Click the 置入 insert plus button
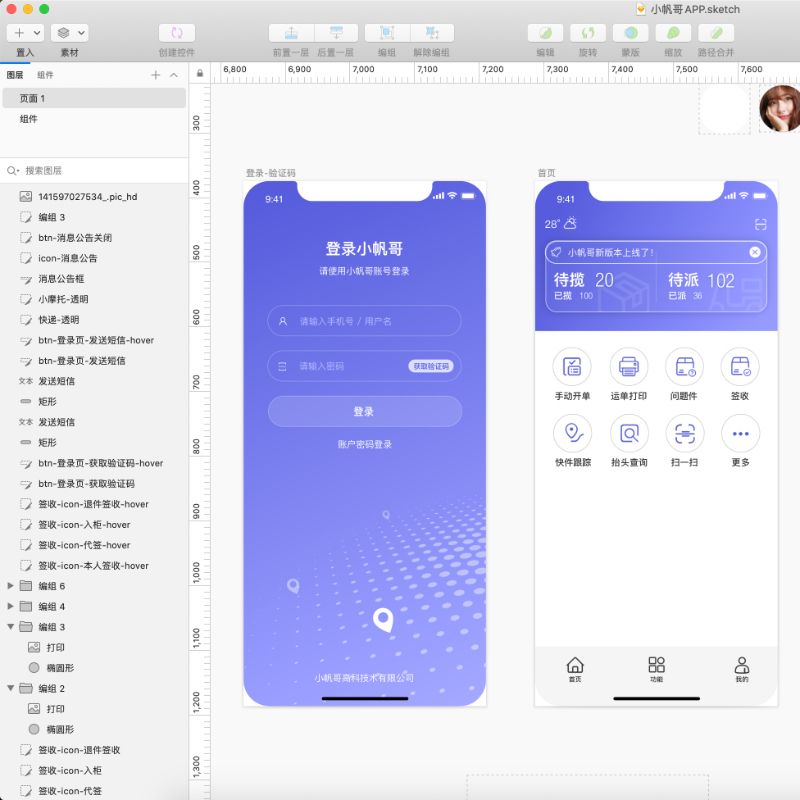 pos(19,33)
